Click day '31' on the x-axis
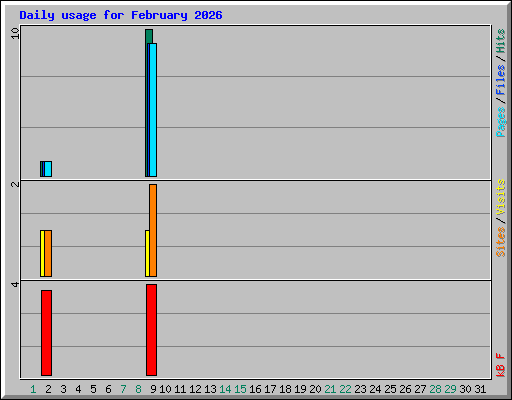Image resolution: width=512 pixels, height=400 pixels. click(480, 389)
